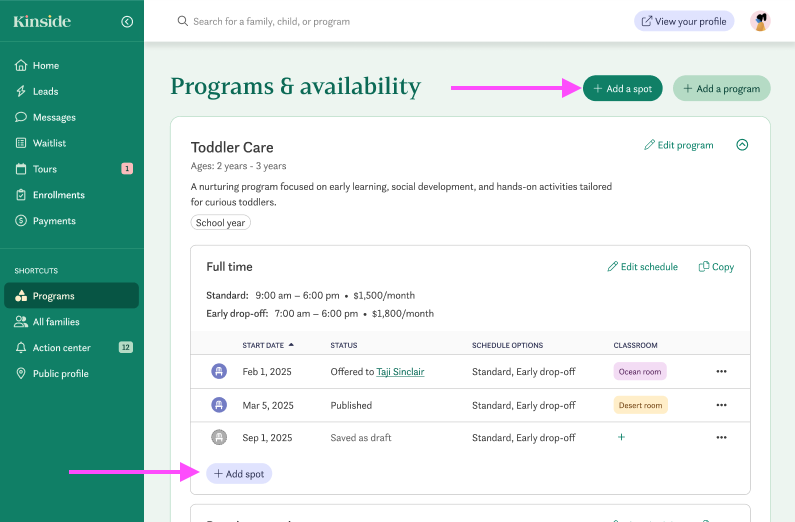This screenshot has width=795, height=522.
Task: Open the Taji Sinclair link
Action: pyautogui.click(x=400, y=372)
